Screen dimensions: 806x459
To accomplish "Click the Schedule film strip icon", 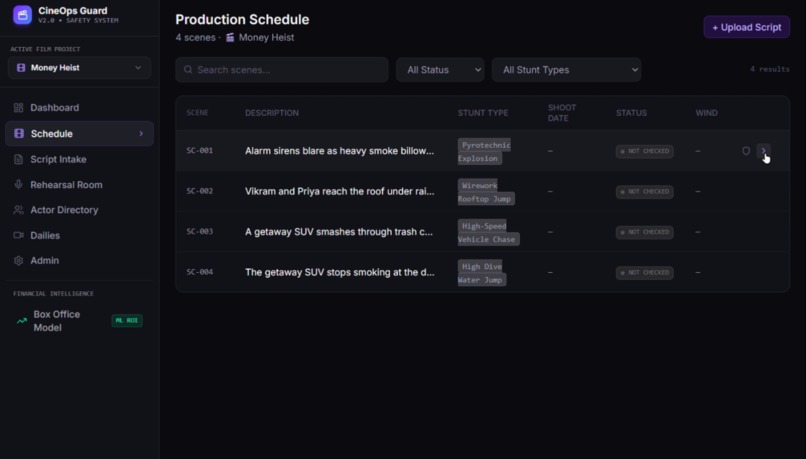I will coord(19,134).
